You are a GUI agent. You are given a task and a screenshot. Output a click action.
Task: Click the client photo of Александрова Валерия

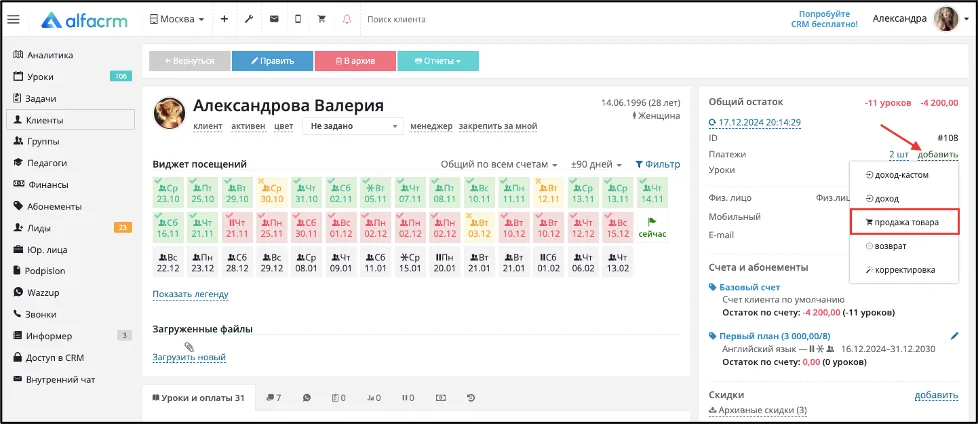coord(169,113)
